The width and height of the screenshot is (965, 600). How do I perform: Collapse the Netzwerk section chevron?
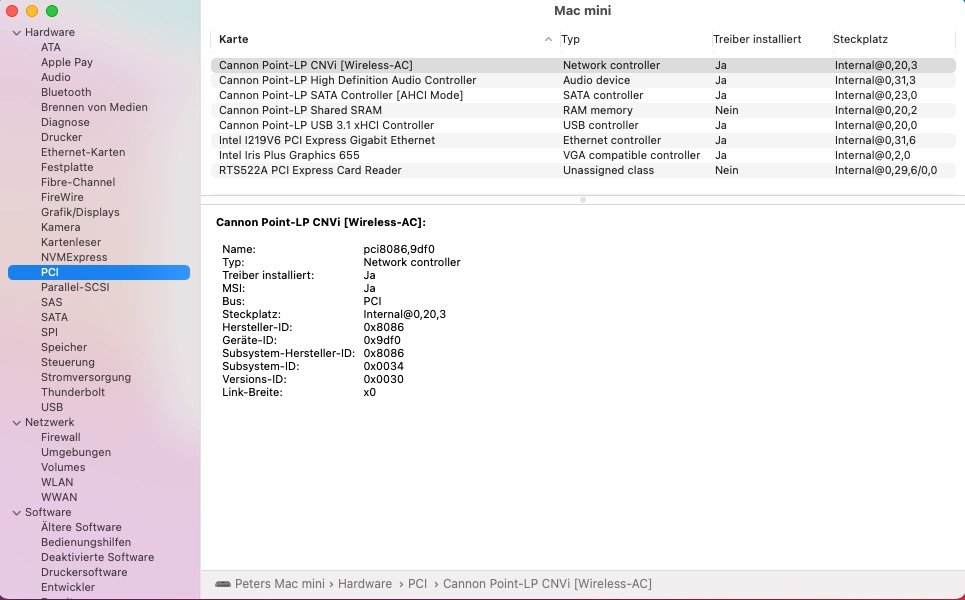[x=17, y=423]
